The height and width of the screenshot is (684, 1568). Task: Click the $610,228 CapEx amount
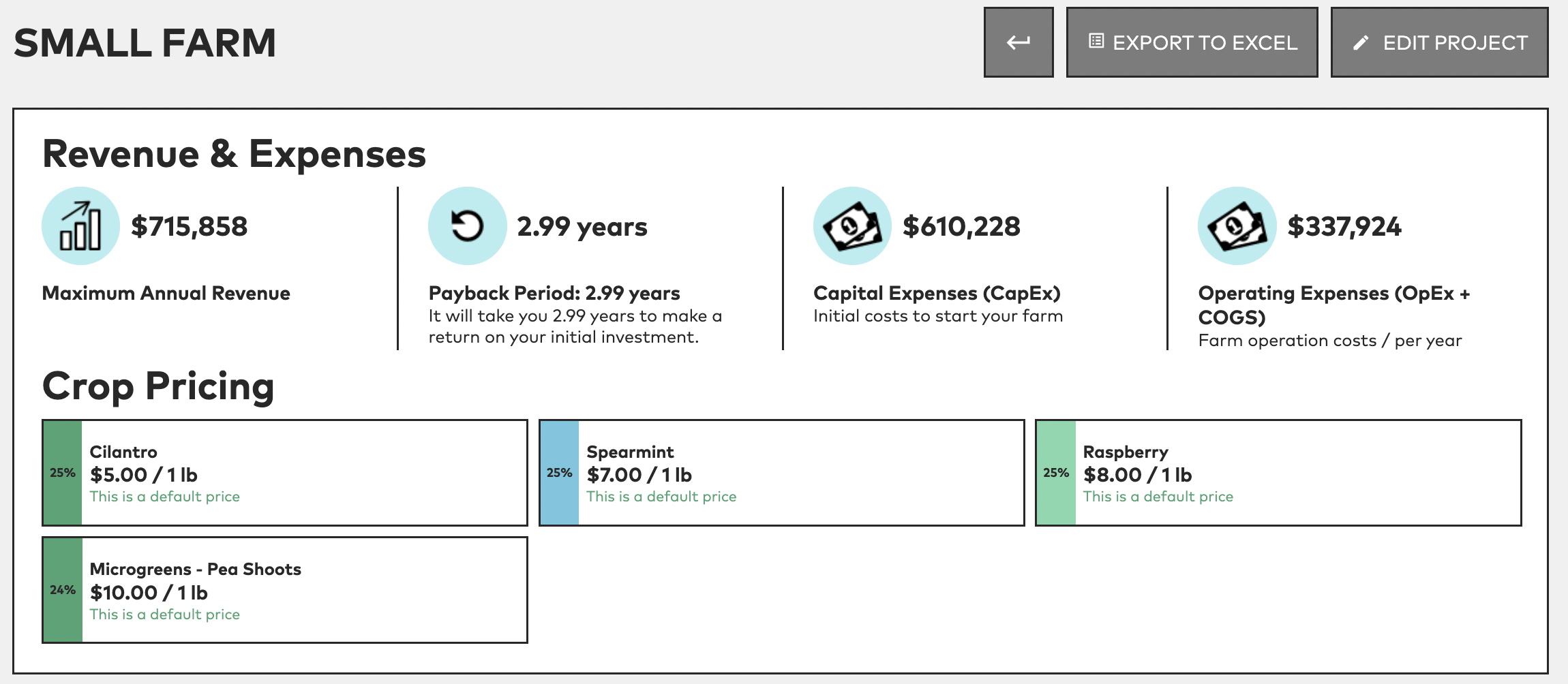coord(961,226)
